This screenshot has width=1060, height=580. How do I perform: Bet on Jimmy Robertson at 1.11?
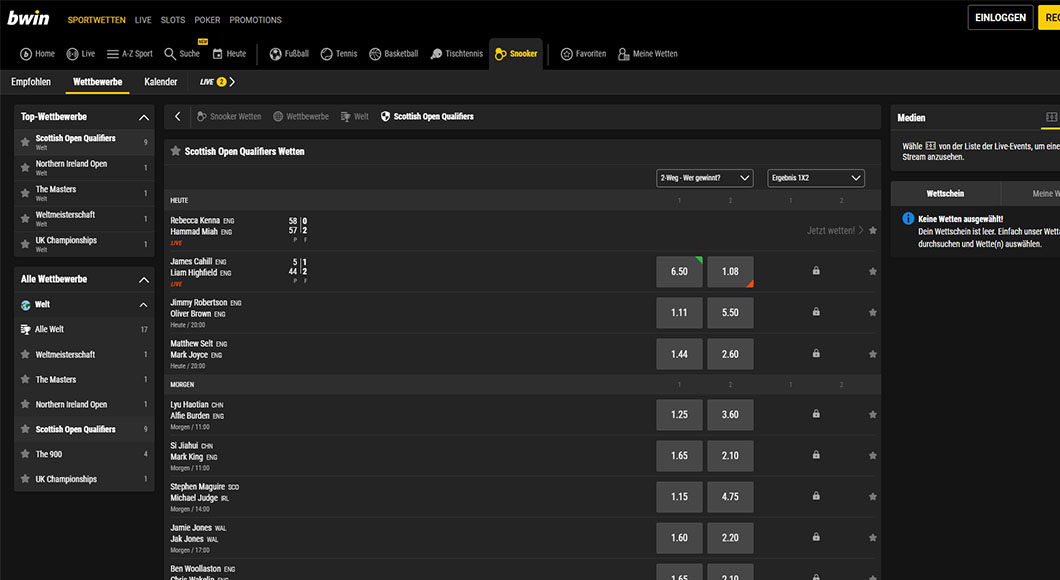coord(679,313)
